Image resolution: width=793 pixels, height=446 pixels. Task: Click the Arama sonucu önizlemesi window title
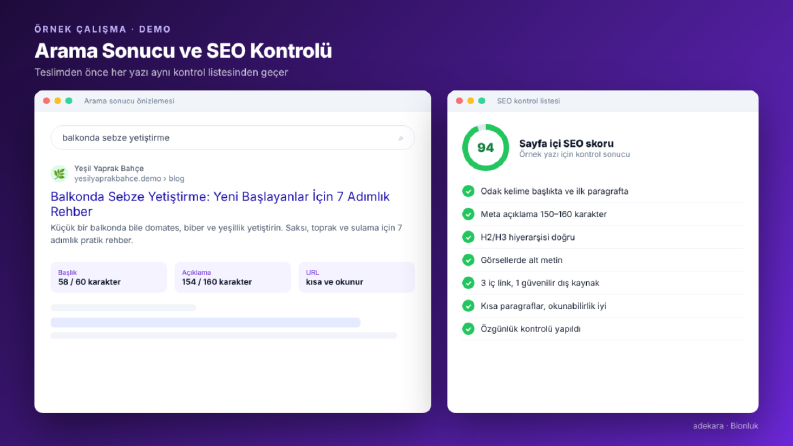129,101
